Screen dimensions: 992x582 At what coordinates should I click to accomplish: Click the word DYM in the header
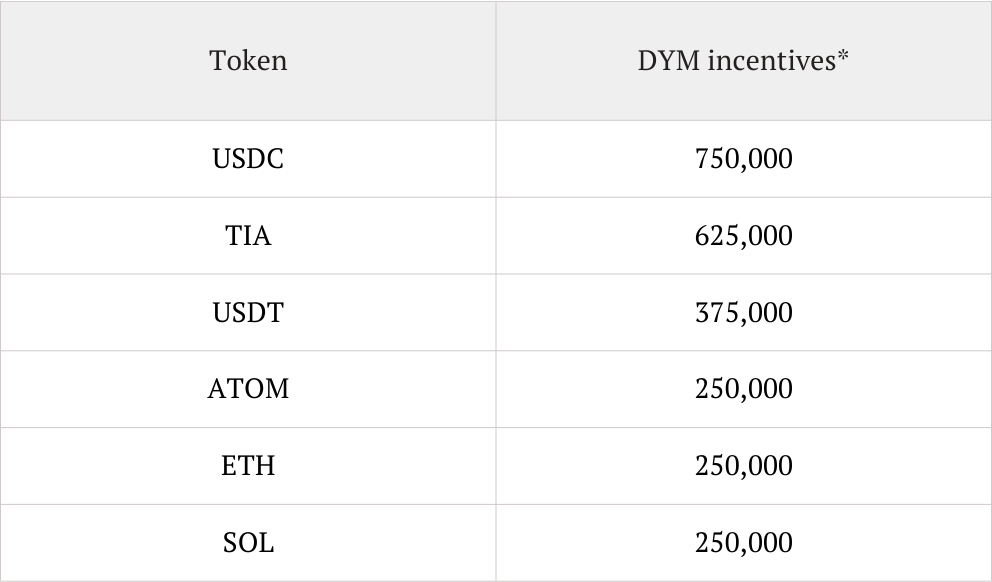[x=669, y=61]
